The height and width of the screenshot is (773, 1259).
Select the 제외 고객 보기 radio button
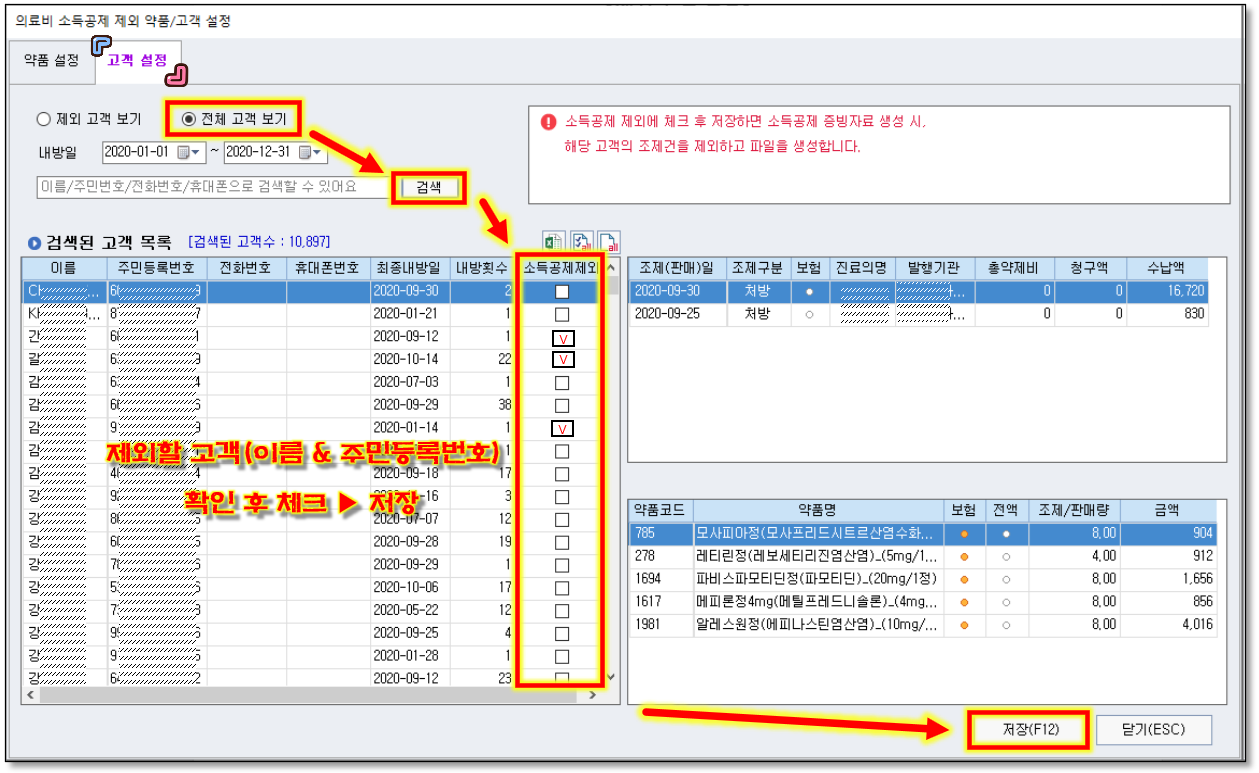pos(43,119)
